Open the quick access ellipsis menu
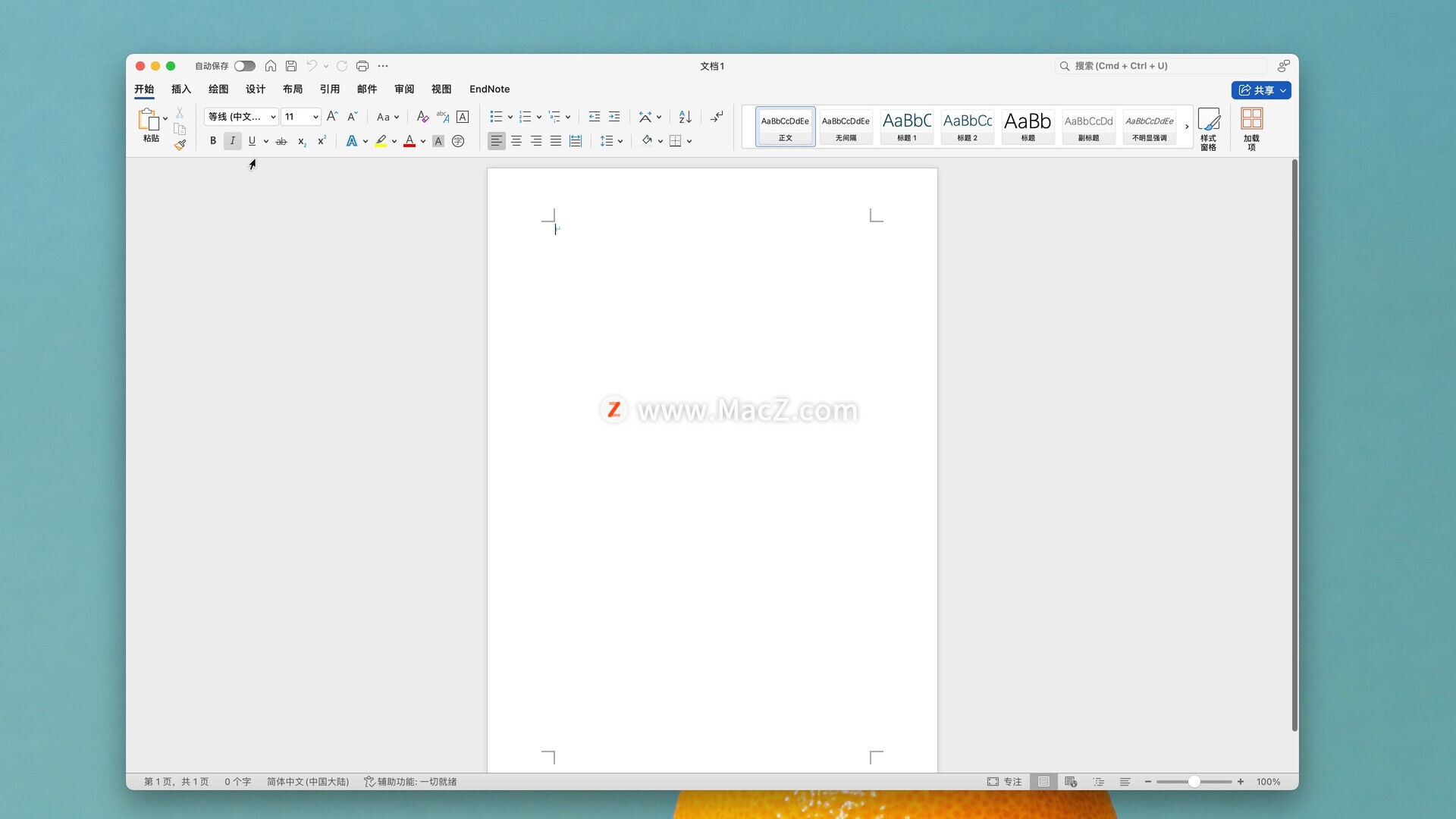Viewport: 1456px width, 819px height. tap(383, 66)
